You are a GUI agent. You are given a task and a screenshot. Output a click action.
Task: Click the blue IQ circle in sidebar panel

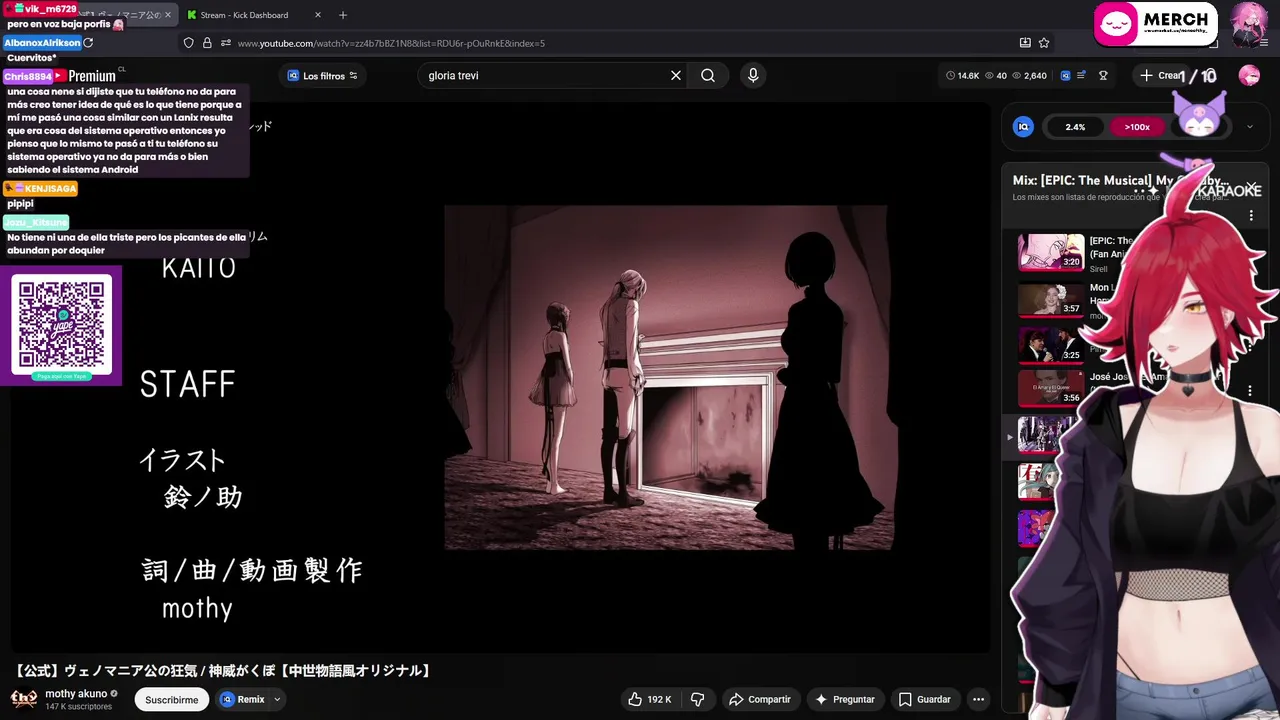coord(1023,127)
